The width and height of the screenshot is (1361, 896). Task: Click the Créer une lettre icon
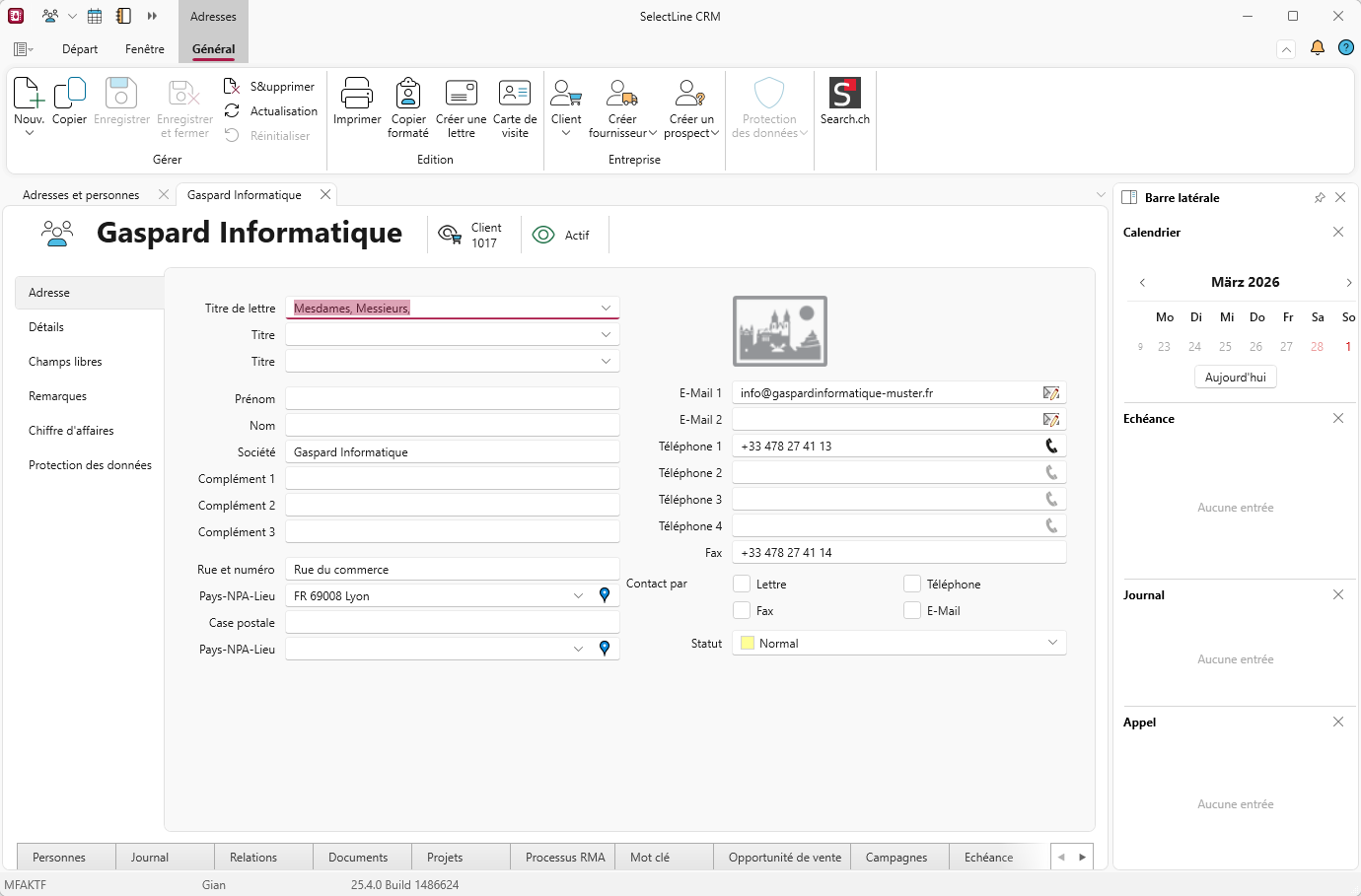pyautogui.click(x=461, y=94)
